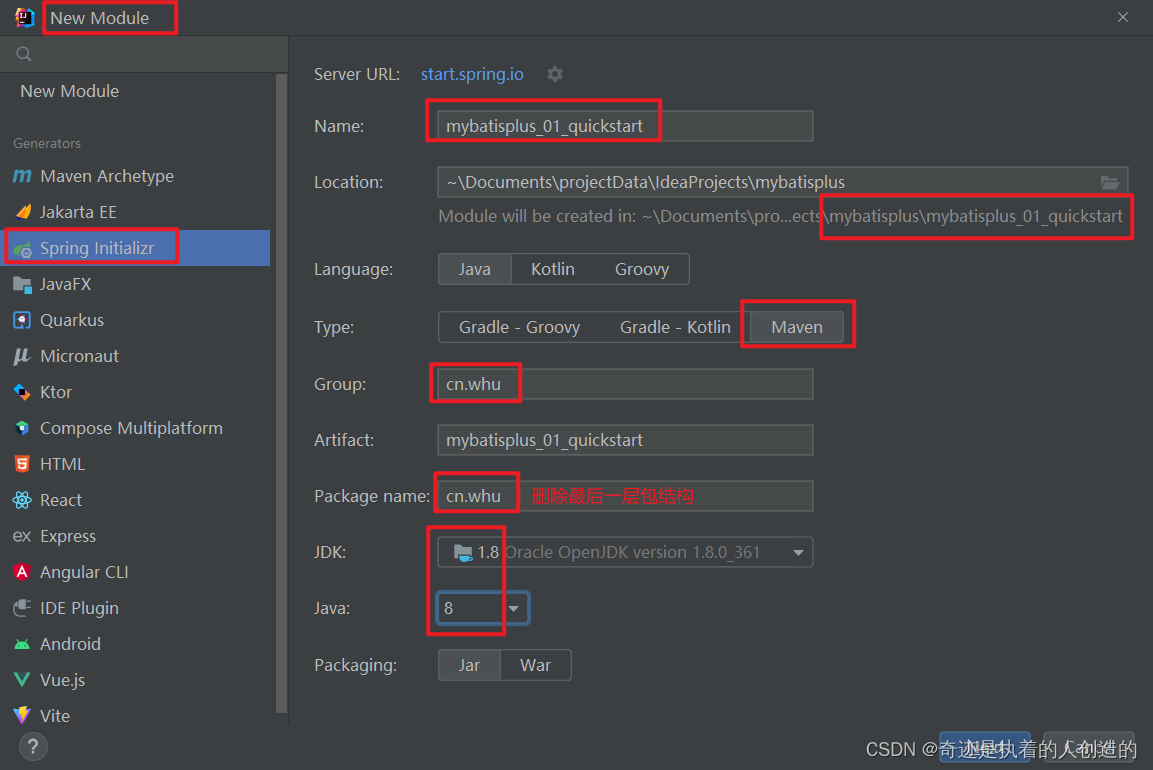Click the Name input field
The width and height of the screenshot is (1153, 770).
(x=625, y=126)
